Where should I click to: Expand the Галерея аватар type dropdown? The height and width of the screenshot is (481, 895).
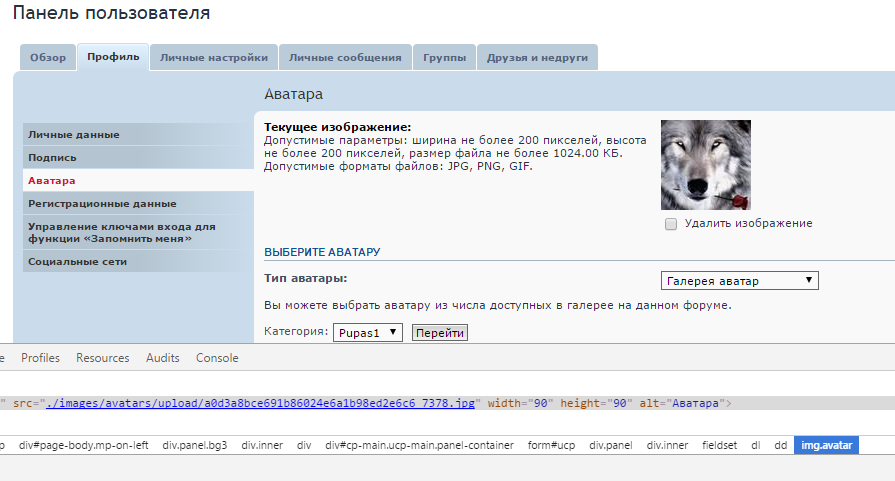pos(739,281)
